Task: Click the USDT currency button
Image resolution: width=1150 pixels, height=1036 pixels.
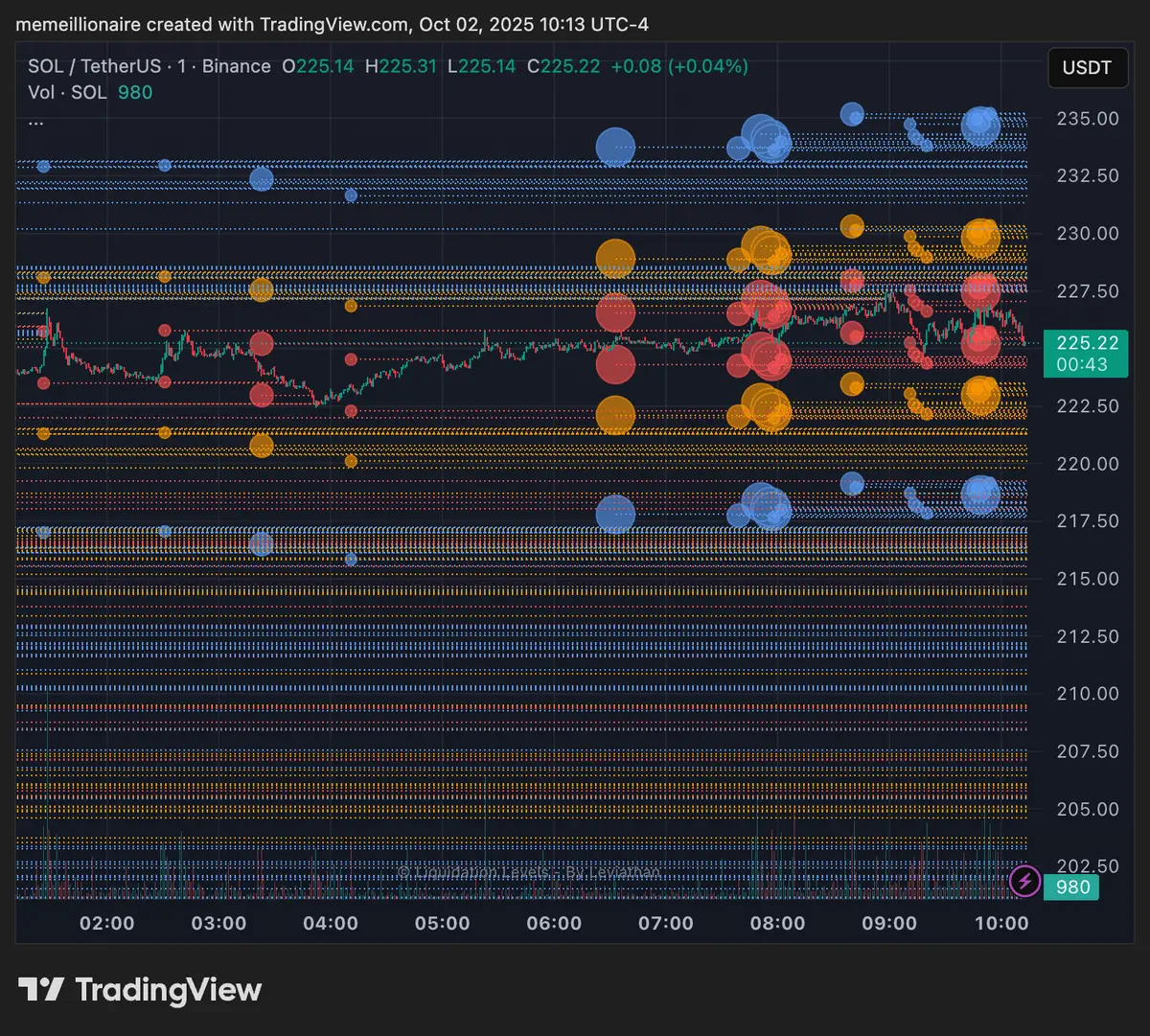Action: [1088, 68]
